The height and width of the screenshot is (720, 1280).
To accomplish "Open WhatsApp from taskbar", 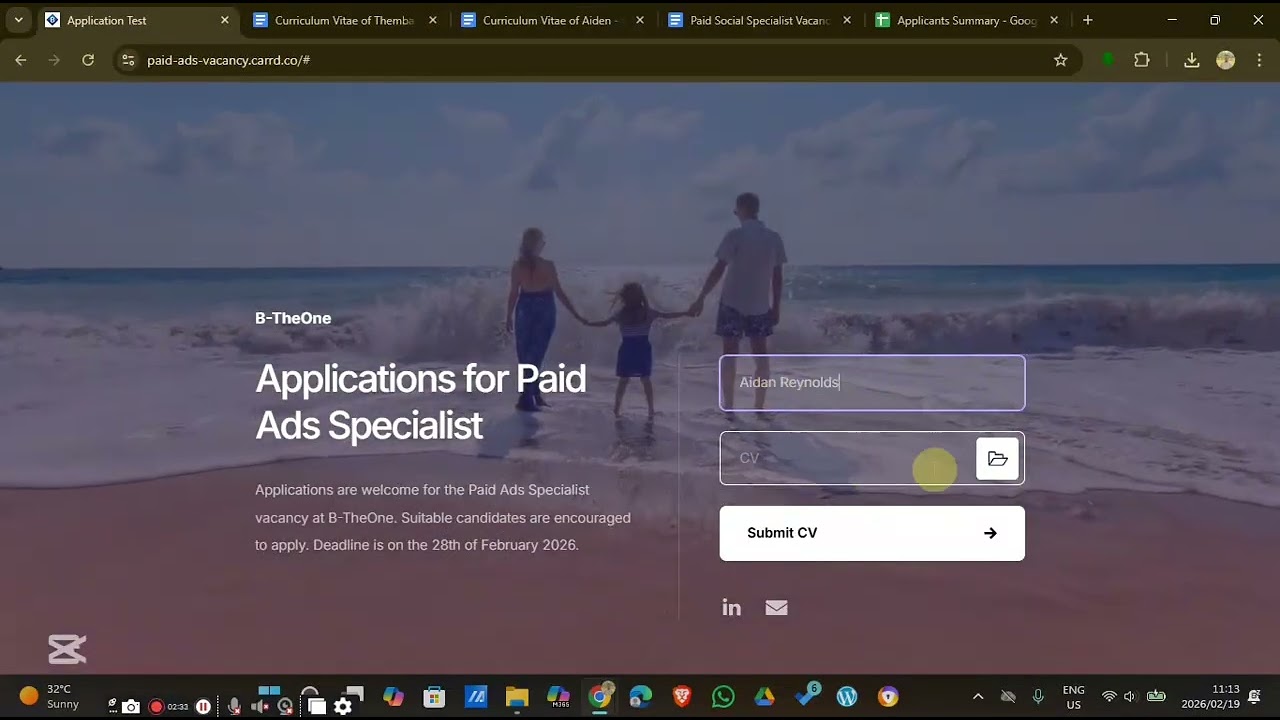I will [x=723, y=697].
